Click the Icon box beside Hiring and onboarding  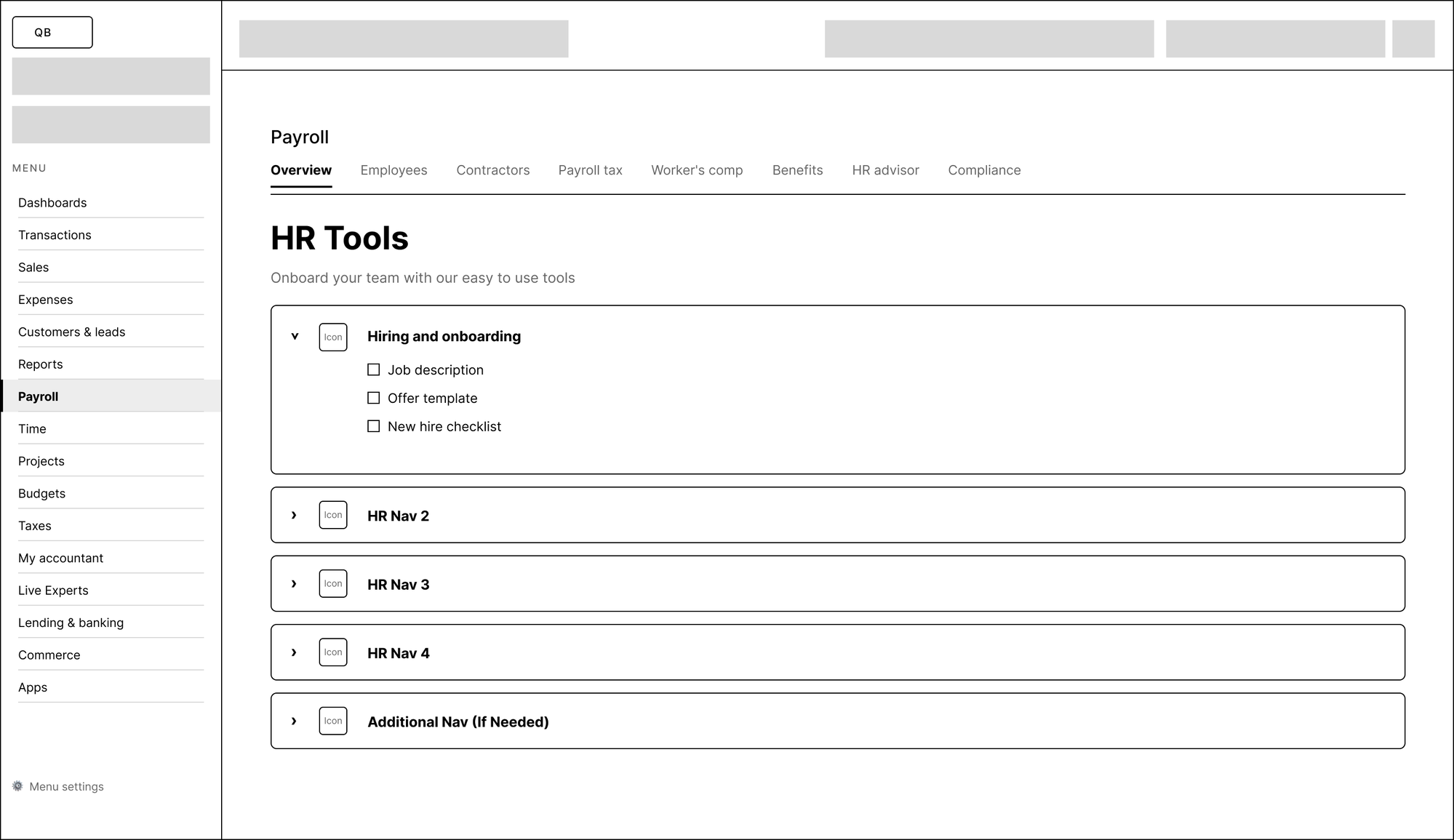[x=332, y=337]
